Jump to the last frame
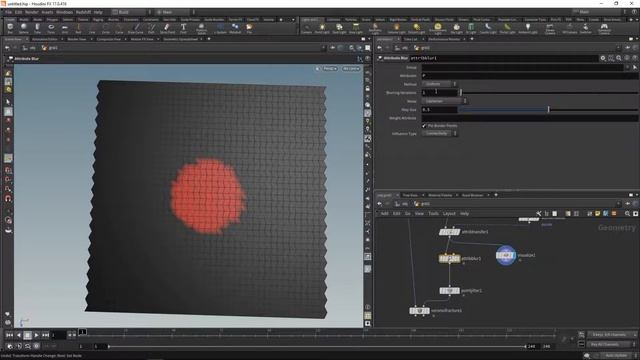This screenshot has width=640, height=360. (46, 335)
